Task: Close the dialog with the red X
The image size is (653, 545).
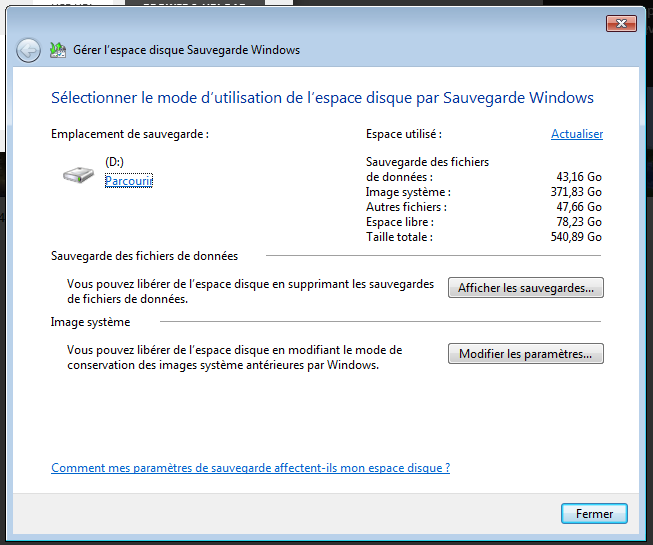Action: pyautogui.click(x=621, y=24)
